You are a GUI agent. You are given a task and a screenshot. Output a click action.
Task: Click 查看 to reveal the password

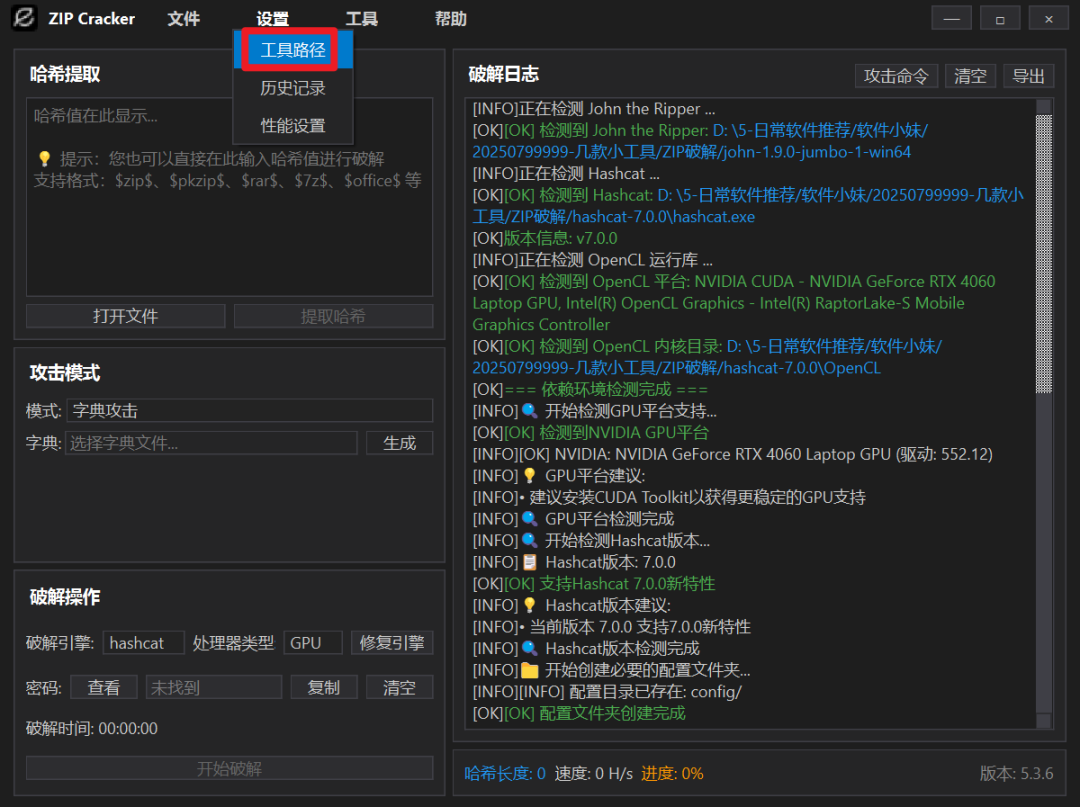click(104, 686)
